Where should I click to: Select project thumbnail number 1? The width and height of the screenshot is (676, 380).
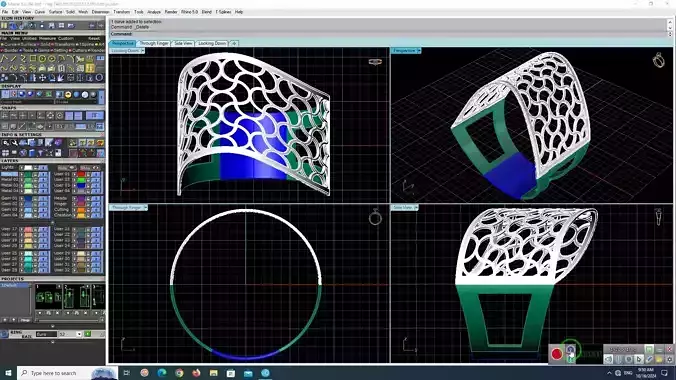click(48, 297)
